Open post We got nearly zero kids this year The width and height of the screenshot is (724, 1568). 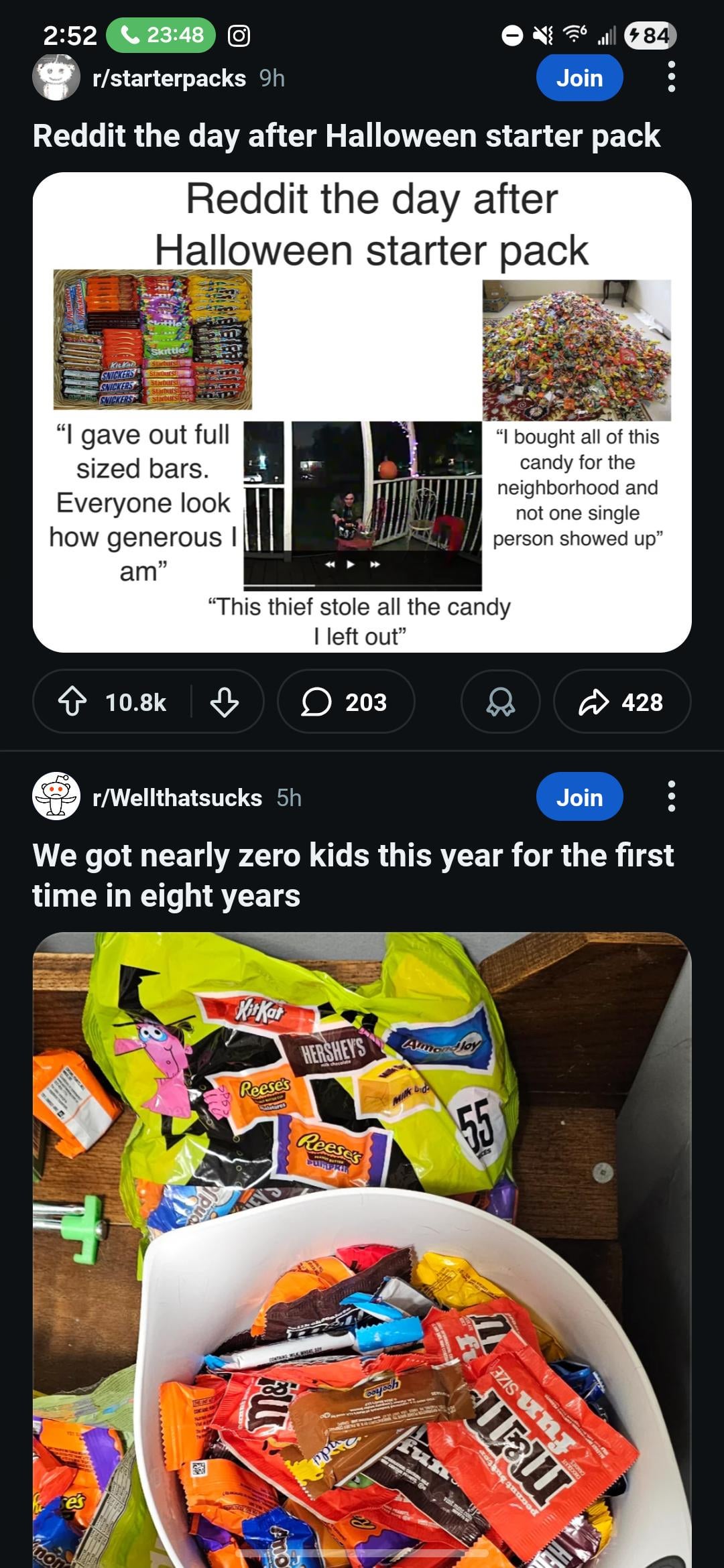coord(353,875)
